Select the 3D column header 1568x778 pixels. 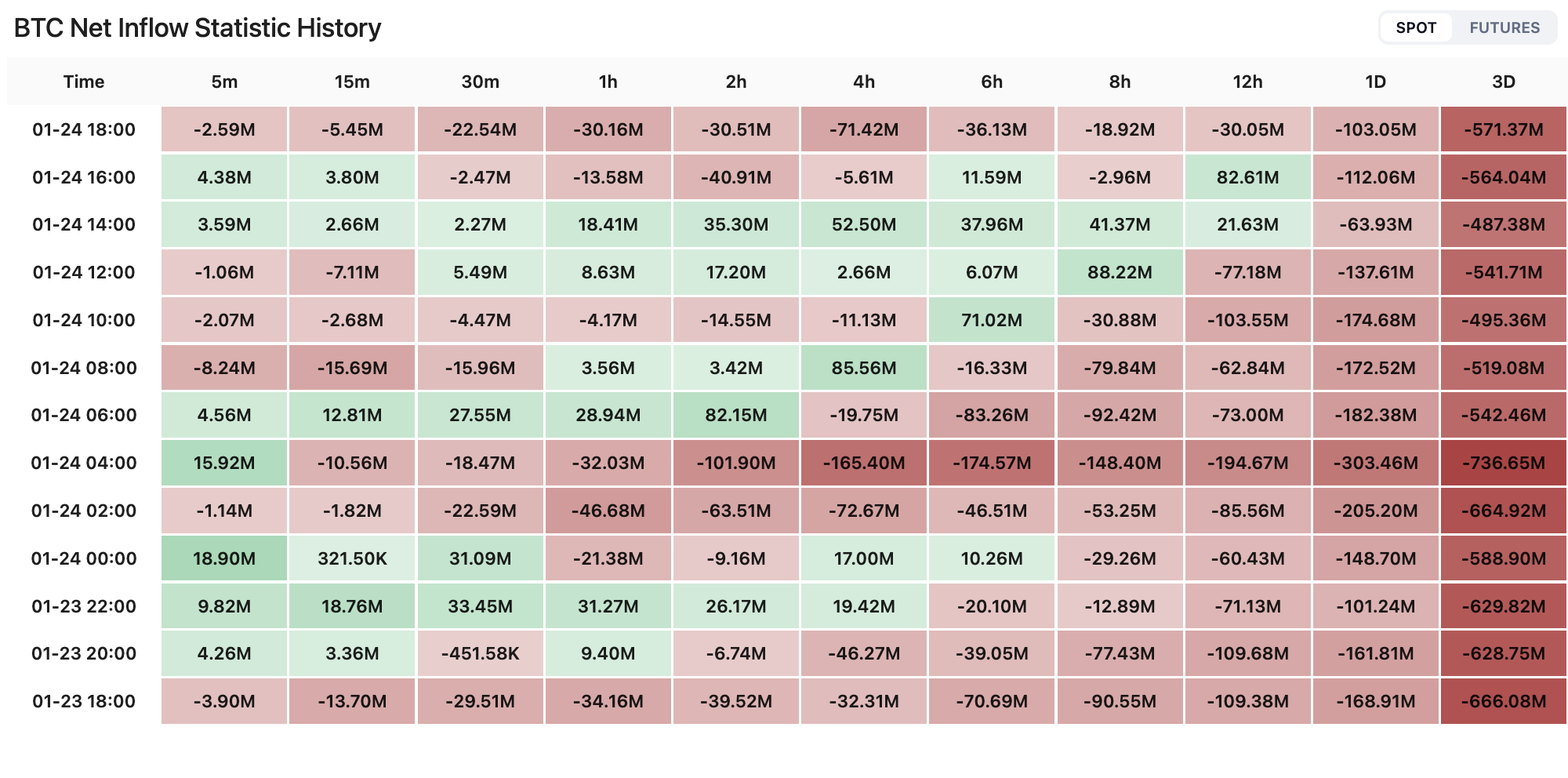tap(1503, 82)
